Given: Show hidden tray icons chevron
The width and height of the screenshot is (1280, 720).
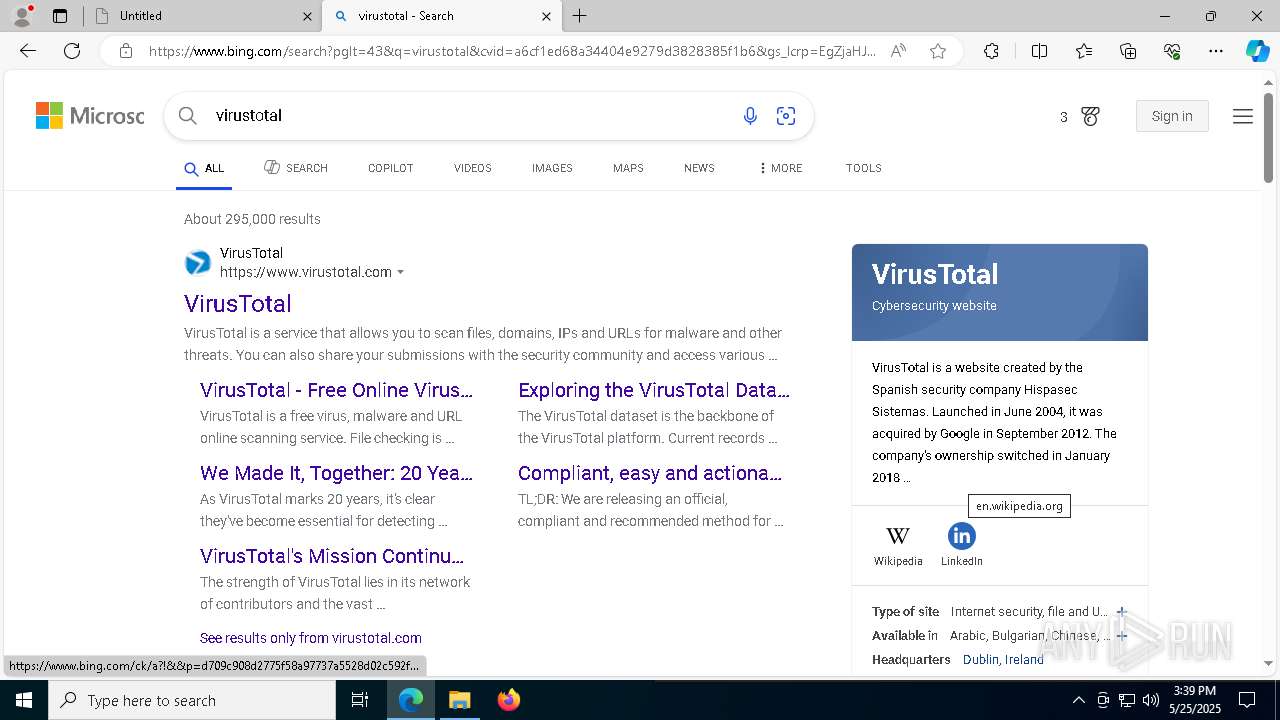Looking at the screenshot, I should (x=1078, y=700).
